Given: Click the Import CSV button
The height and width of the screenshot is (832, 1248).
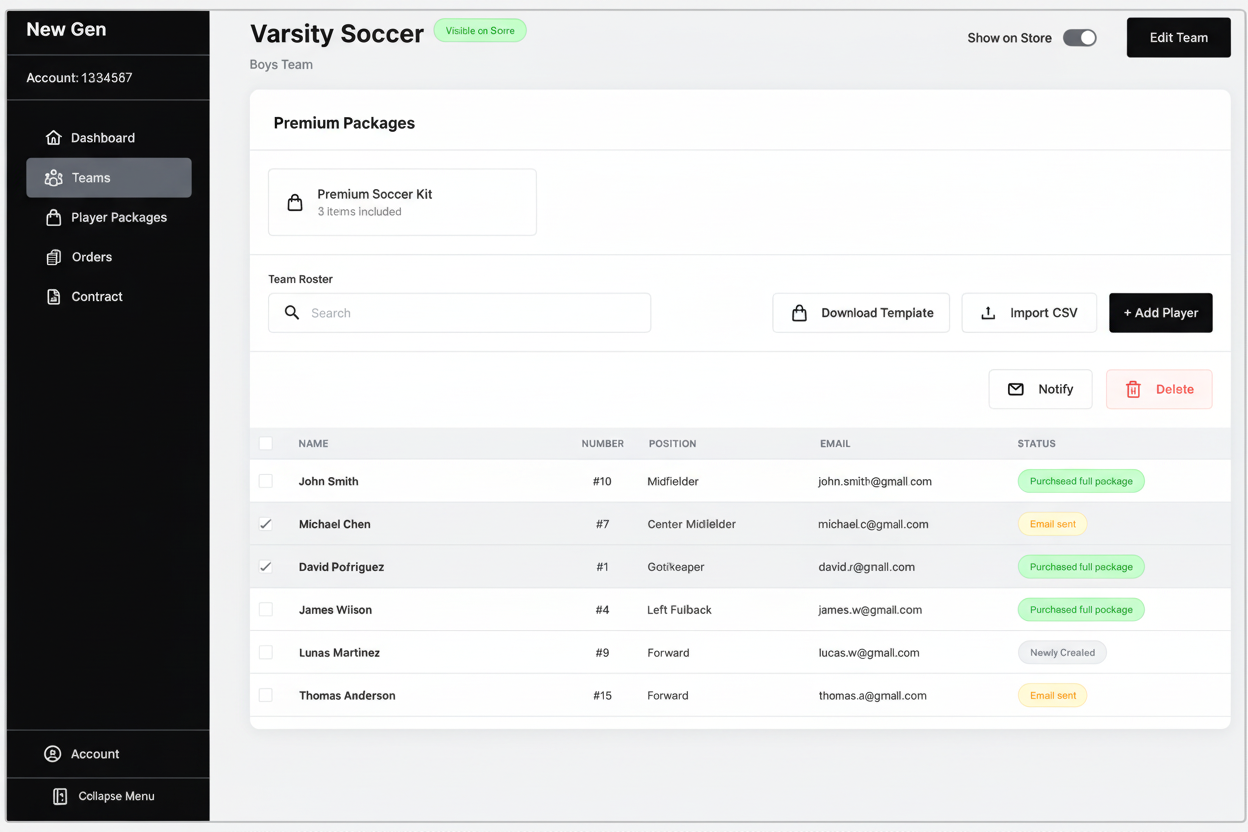Looking at the screenshot, I should (x=1029, y=313).
